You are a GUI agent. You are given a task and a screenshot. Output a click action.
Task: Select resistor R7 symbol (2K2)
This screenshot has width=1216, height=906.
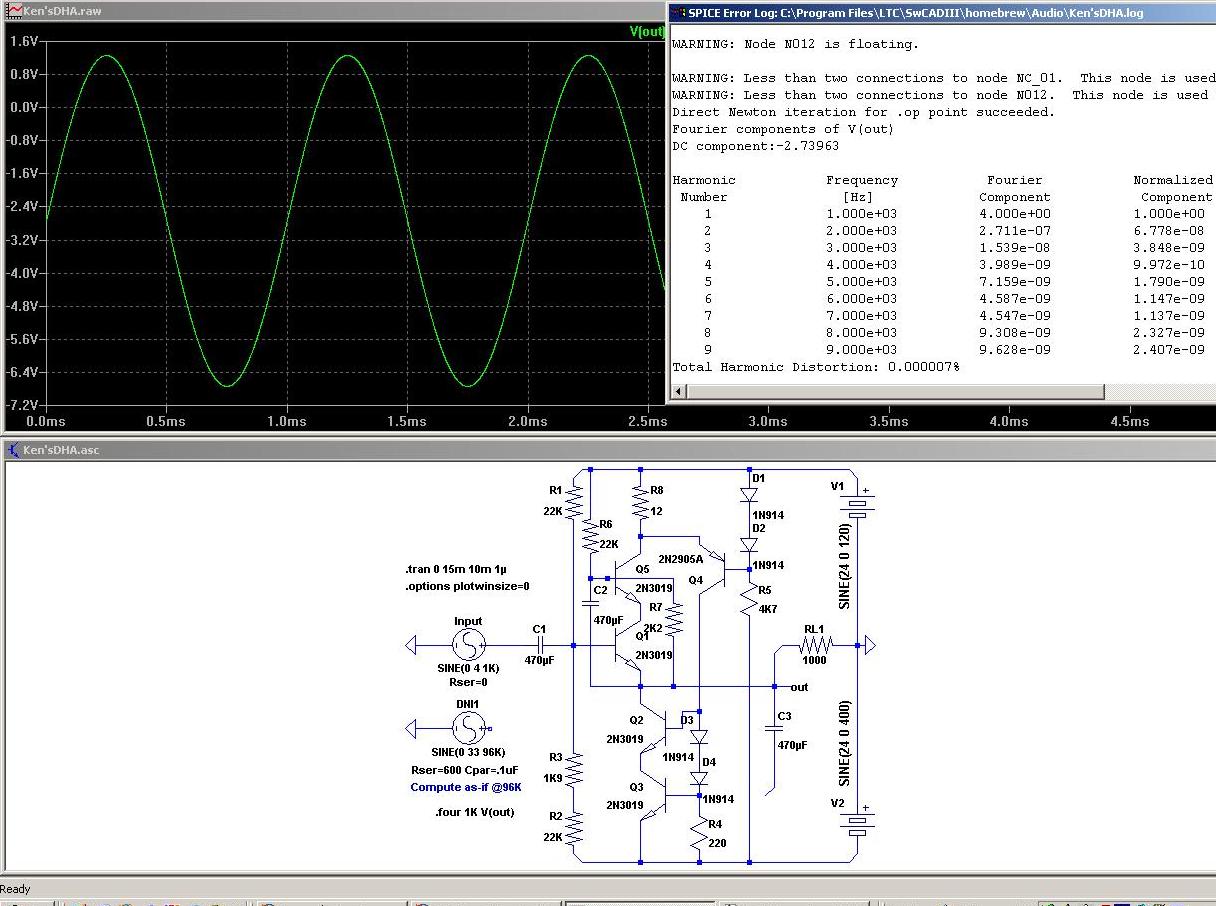coord(674,620)
